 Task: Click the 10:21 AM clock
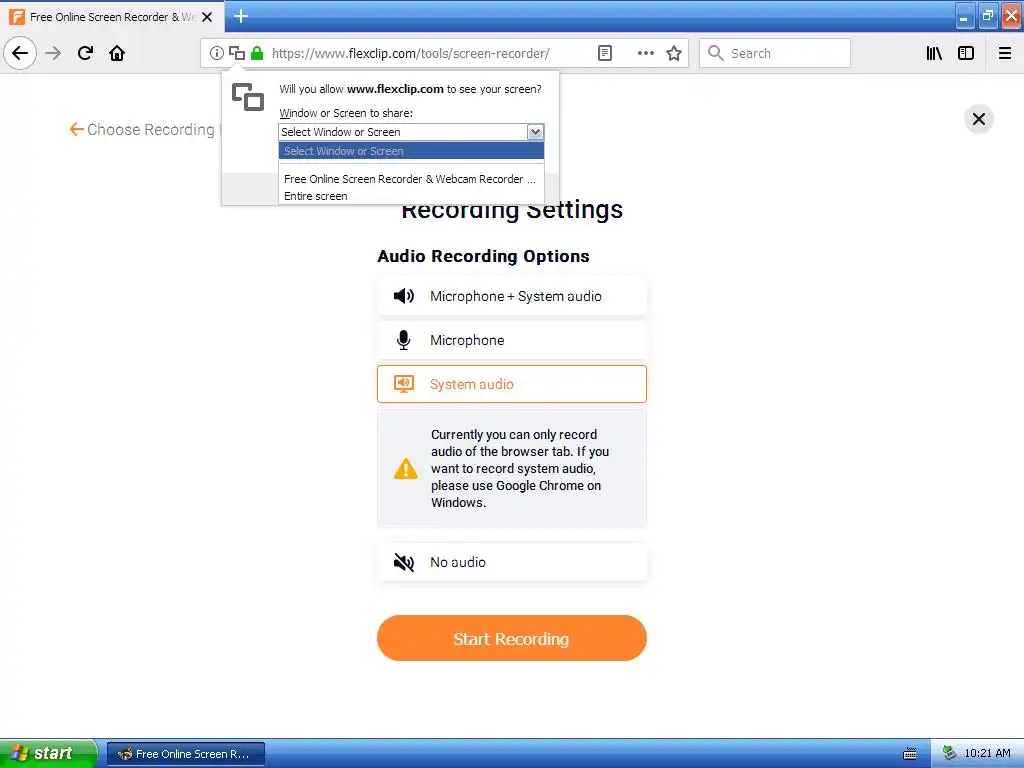coord(987,754)
